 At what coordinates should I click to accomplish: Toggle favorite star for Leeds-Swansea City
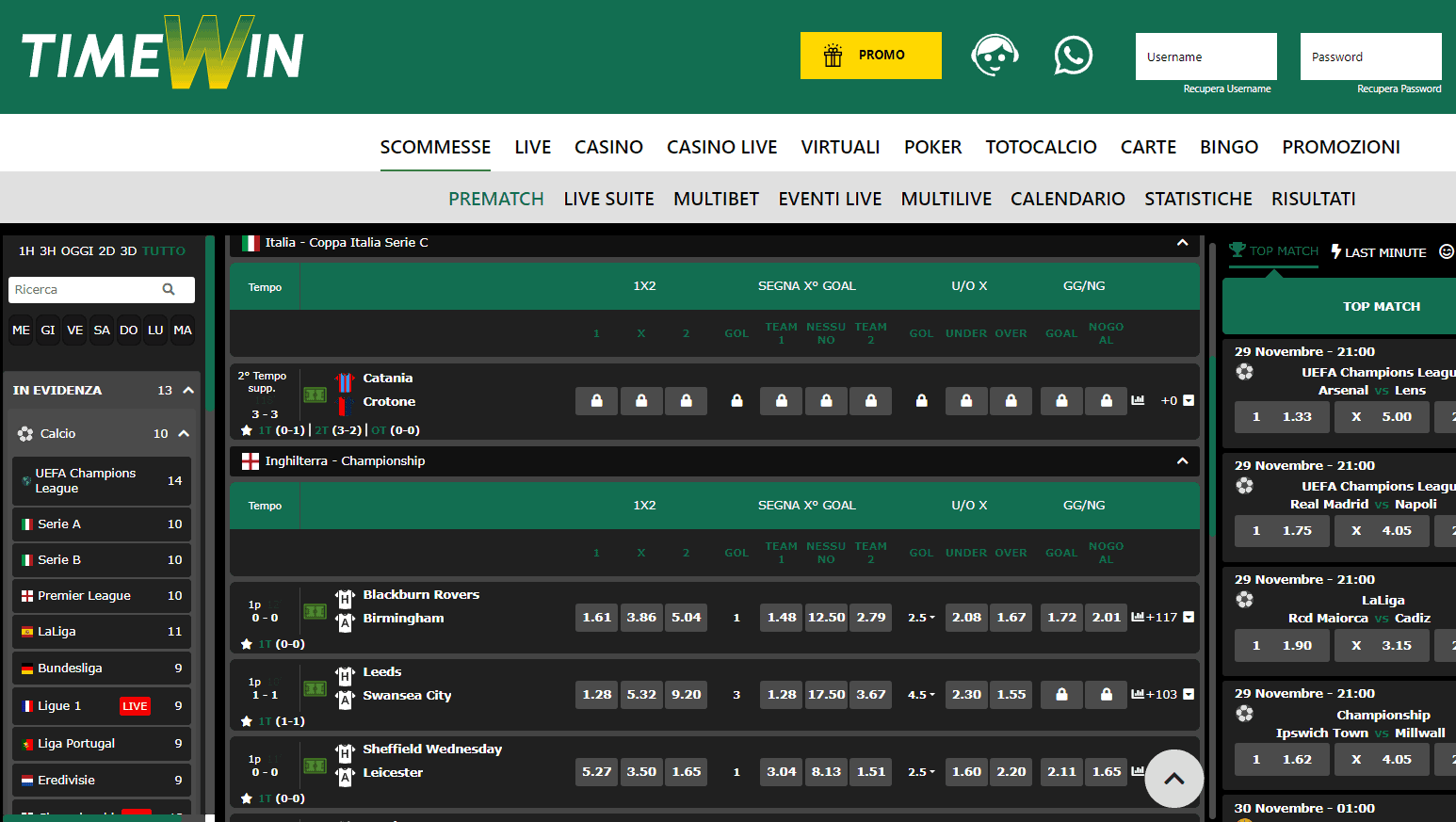point(247,721)
